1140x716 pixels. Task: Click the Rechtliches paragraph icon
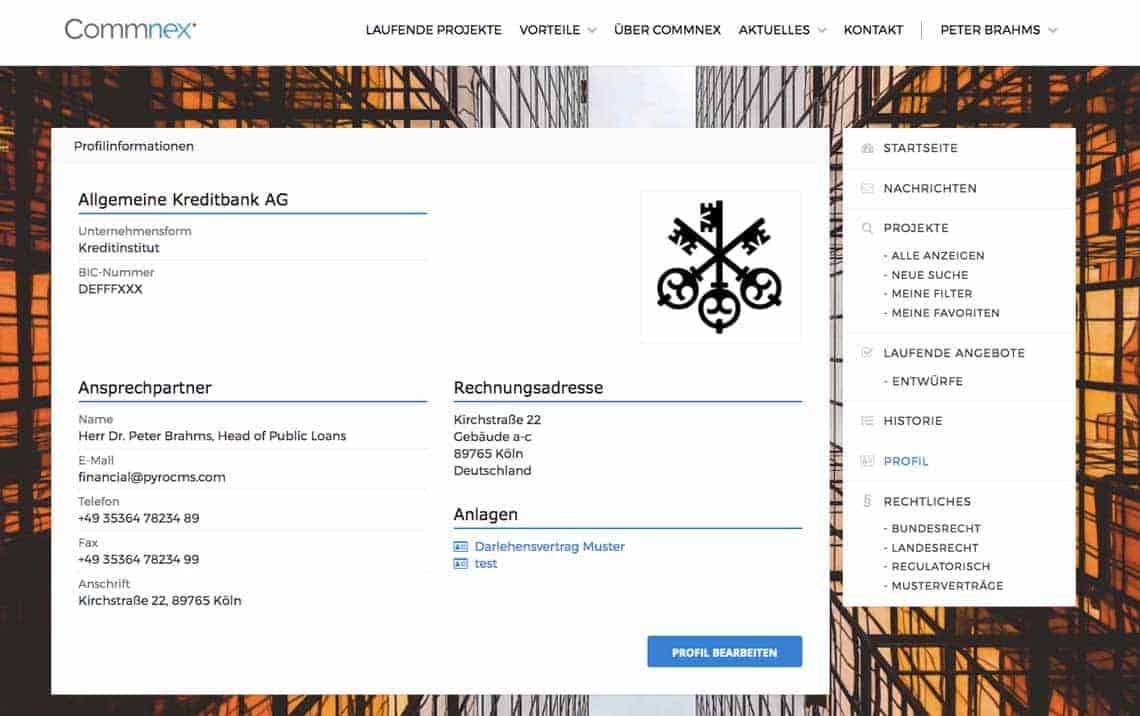click(867, 501)
